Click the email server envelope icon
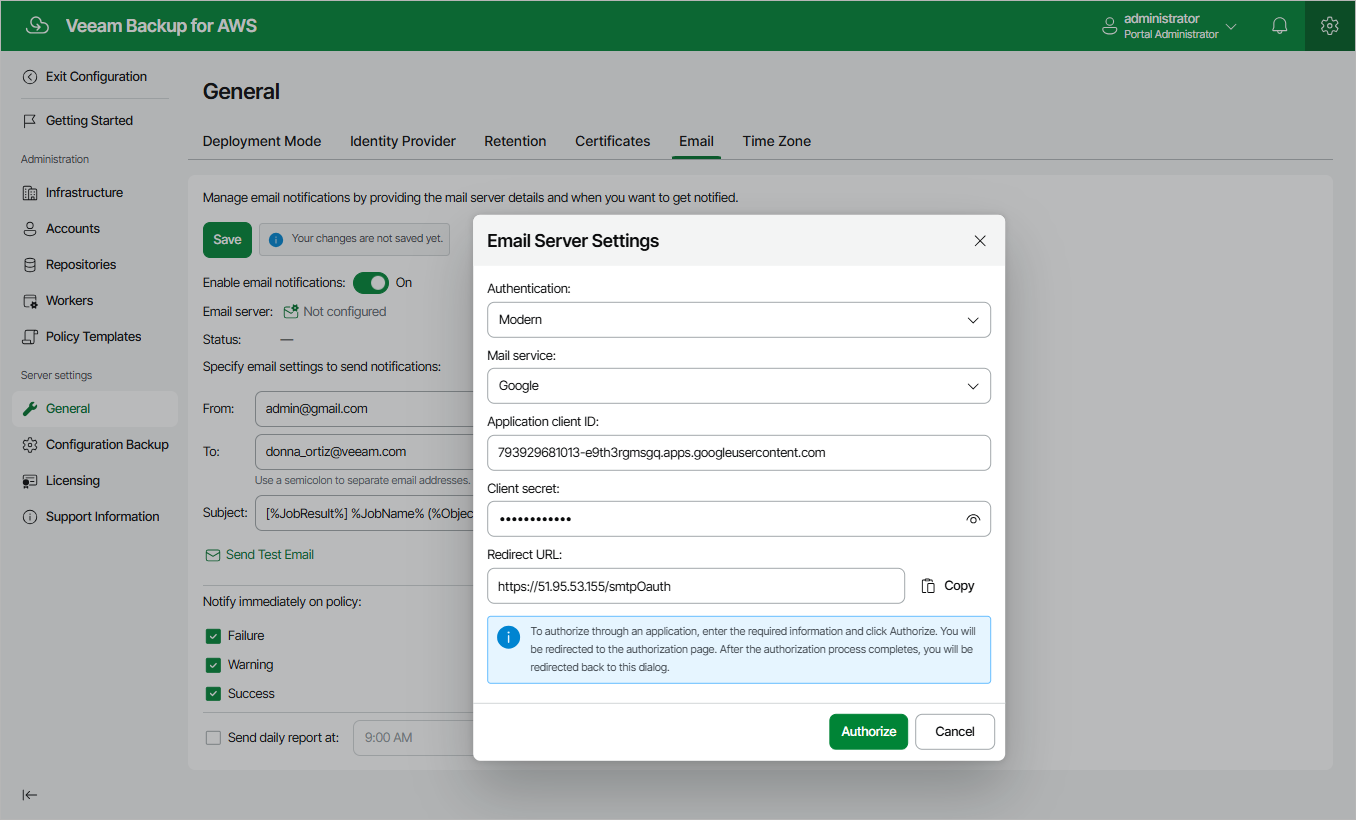Viewport: 1356px width, 820px height. click(x=291, y=312)
